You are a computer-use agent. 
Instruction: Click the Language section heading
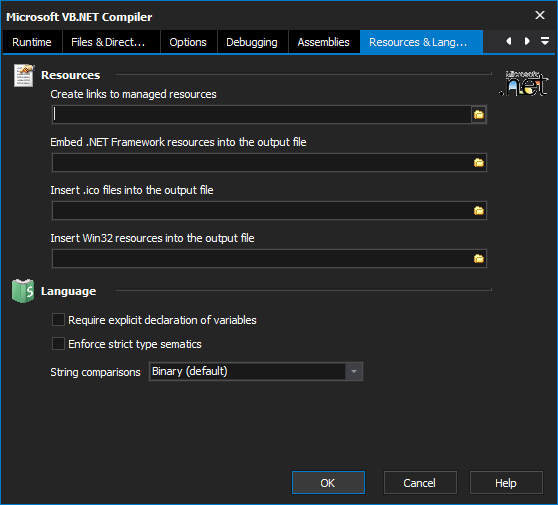coord(68,291)
